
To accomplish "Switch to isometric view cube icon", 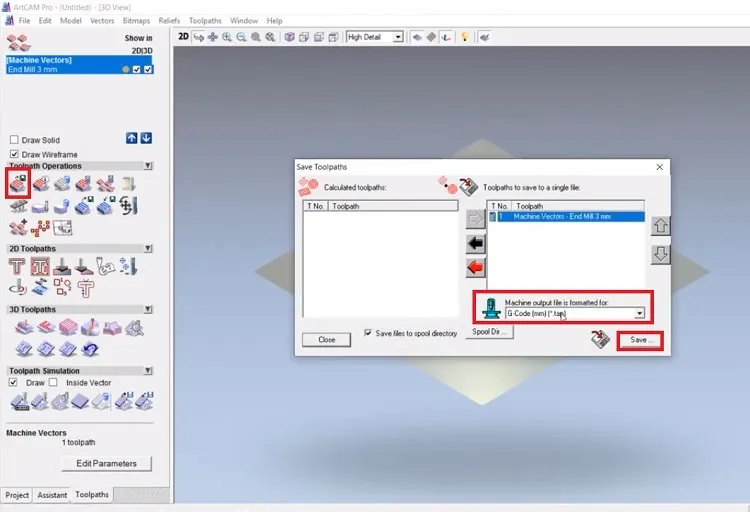I will click(289, 37).
